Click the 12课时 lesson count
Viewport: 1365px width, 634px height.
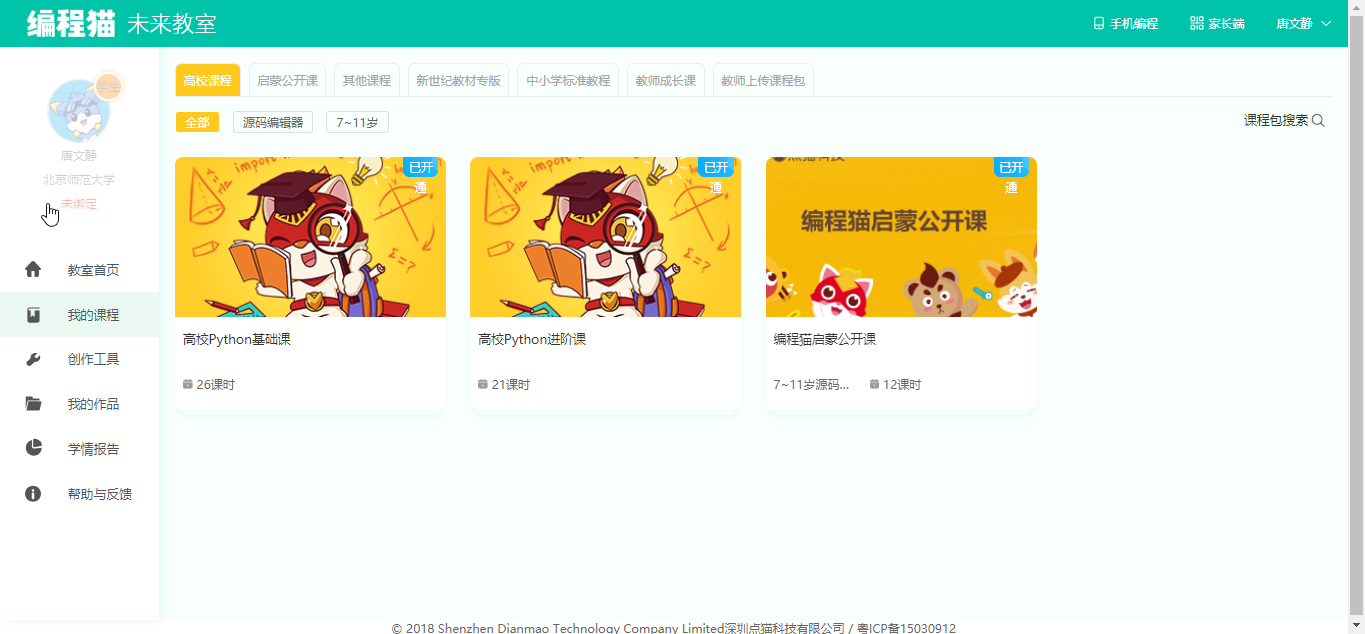coord(902,385)
